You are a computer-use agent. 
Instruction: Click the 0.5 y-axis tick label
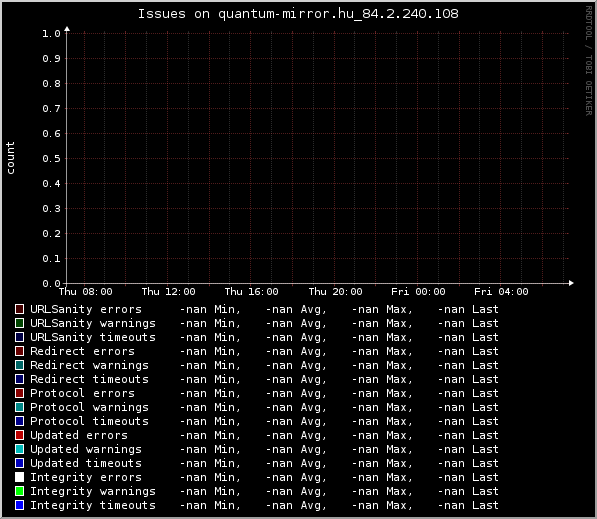point(51,159)
